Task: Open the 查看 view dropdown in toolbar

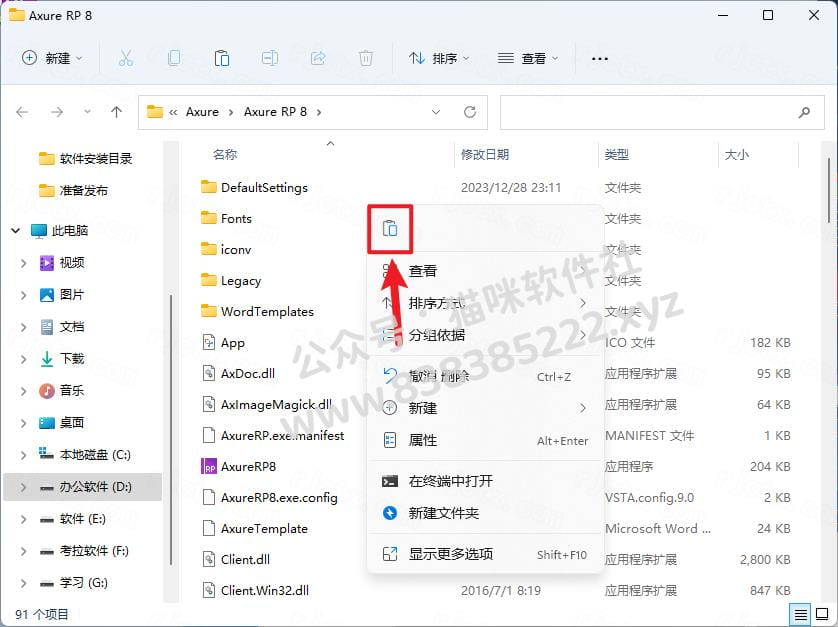Action: (x=527, y=58)
